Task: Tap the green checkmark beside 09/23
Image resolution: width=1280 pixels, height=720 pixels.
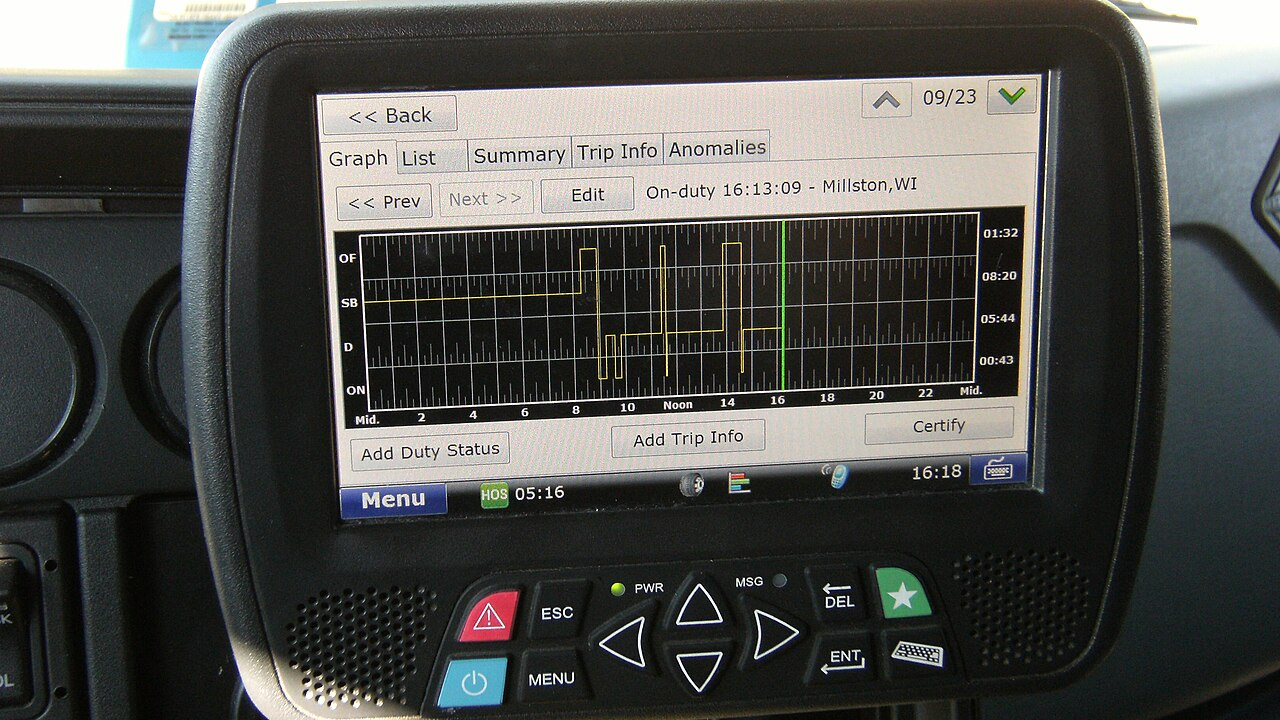Action: tap(1011, 97)
